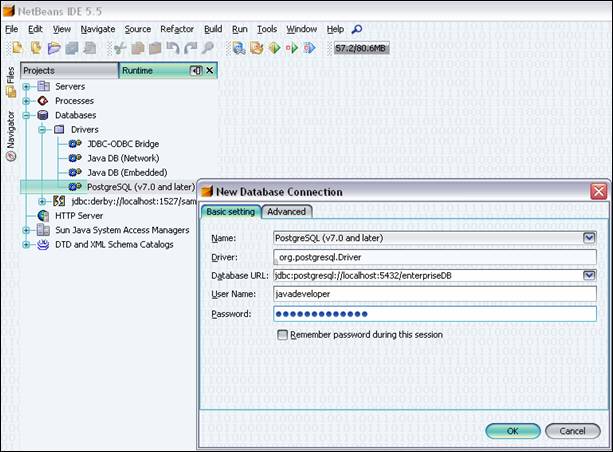Click the Java DB (Network) driver icon
613x452 pixels.
pyautogui.click(x=75, y=158)
